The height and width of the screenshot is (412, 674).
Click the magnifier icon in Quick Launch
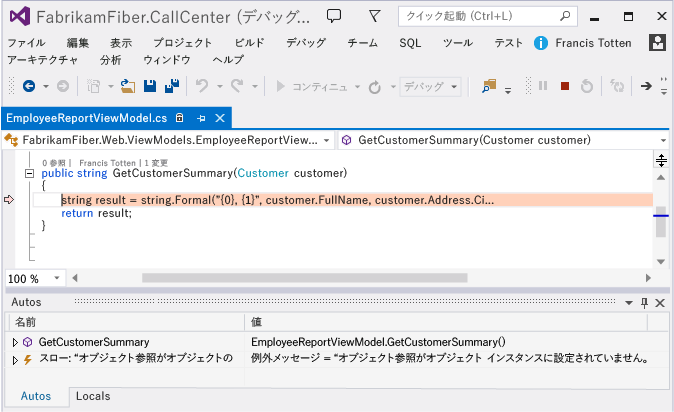(x=565, y=16)
